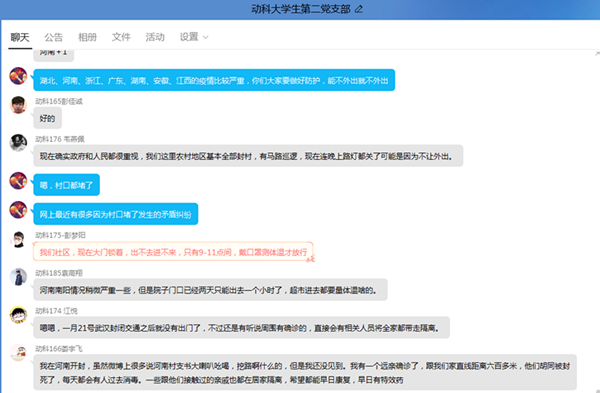This screenshot has height=393, width=600.
Task: Click the 好的 reply bubble
Action: pos(47,118)
